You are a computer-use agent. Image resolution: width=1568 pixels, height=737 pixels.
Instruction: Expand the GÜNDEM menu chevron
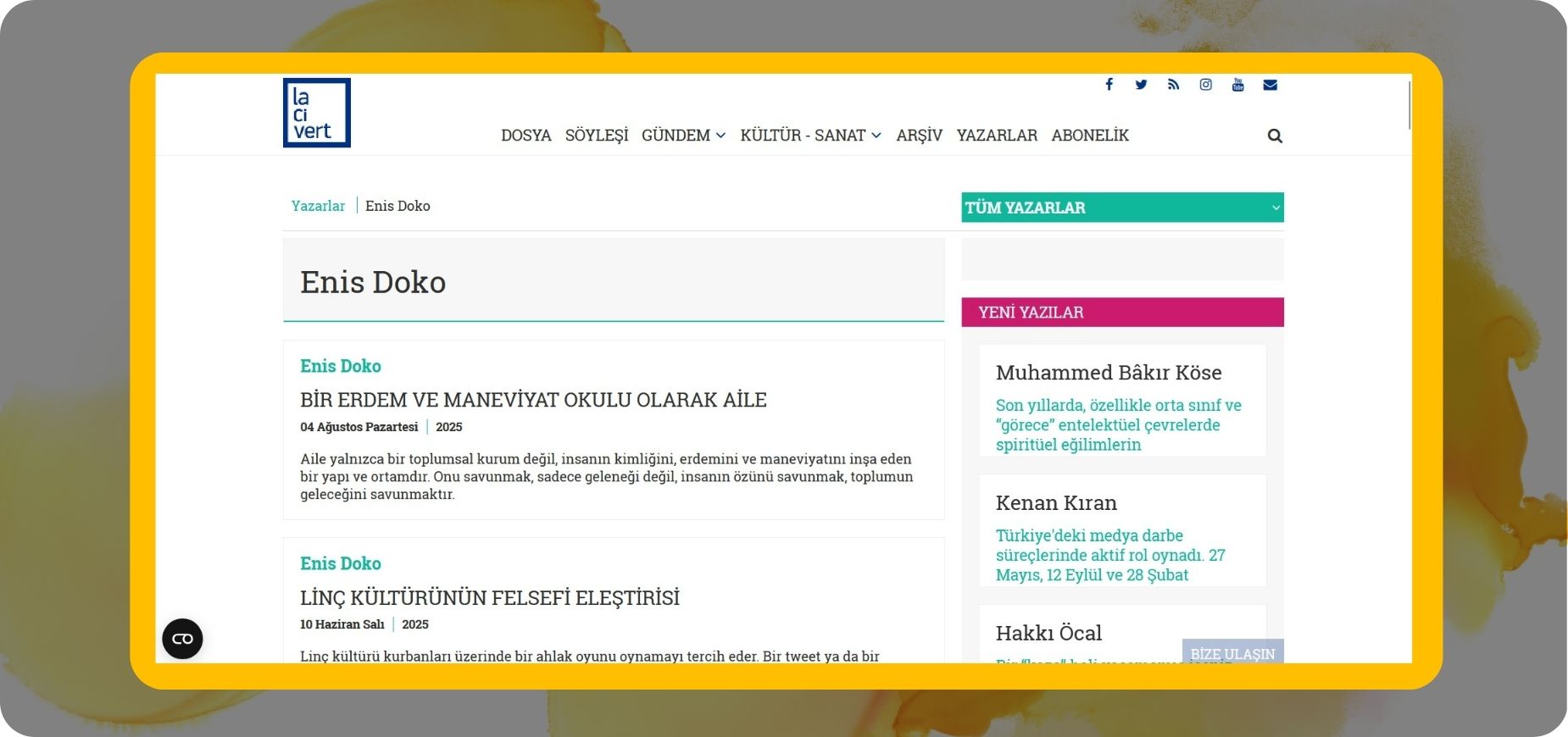pyautogui.click(x=720, y=136)
